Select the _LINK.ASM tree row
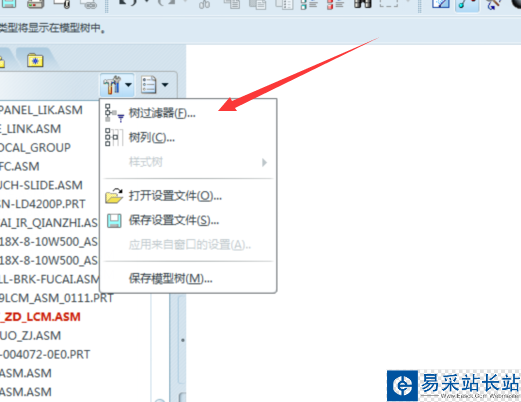Image resolution: width=521 pixels, height=402 pixels. [30, 129]
